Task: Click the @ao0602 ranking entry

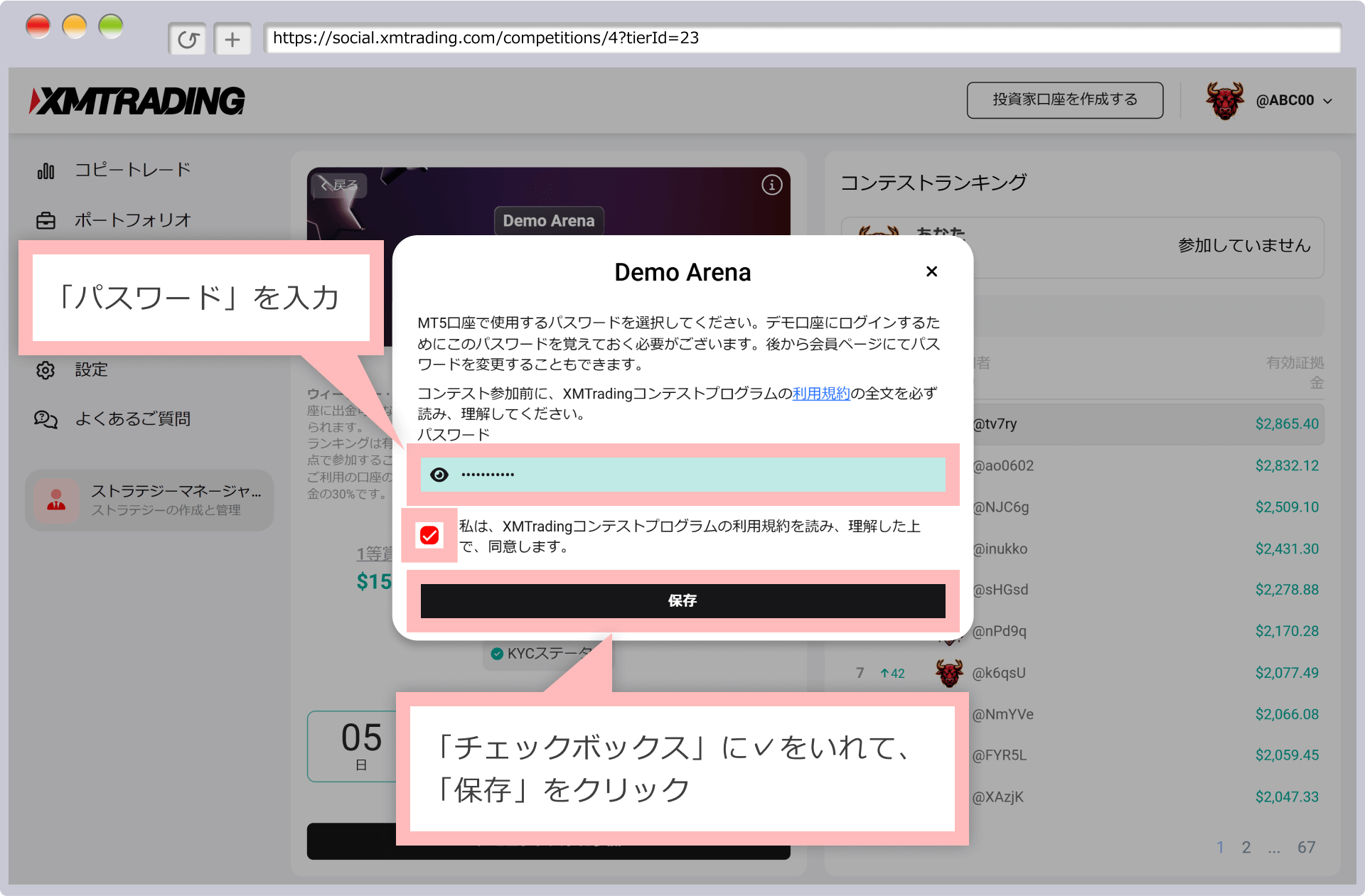Action: point(1003,465)
